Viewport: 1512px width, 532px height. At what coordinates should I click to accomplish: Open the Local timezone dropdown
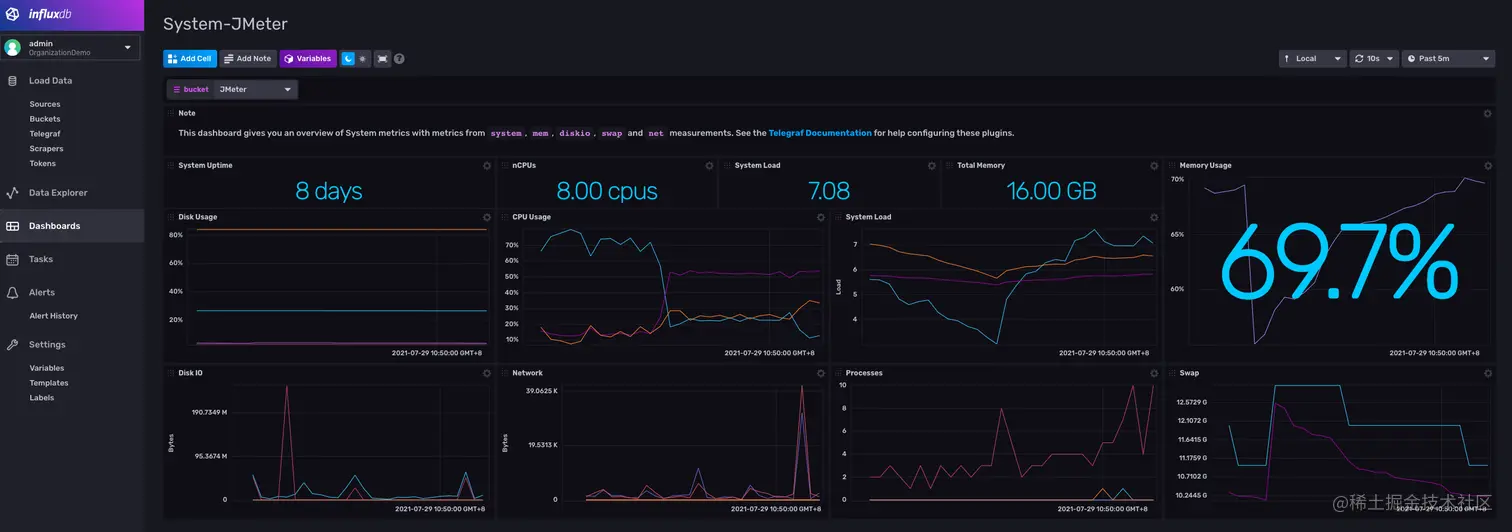coord(1312,59)
